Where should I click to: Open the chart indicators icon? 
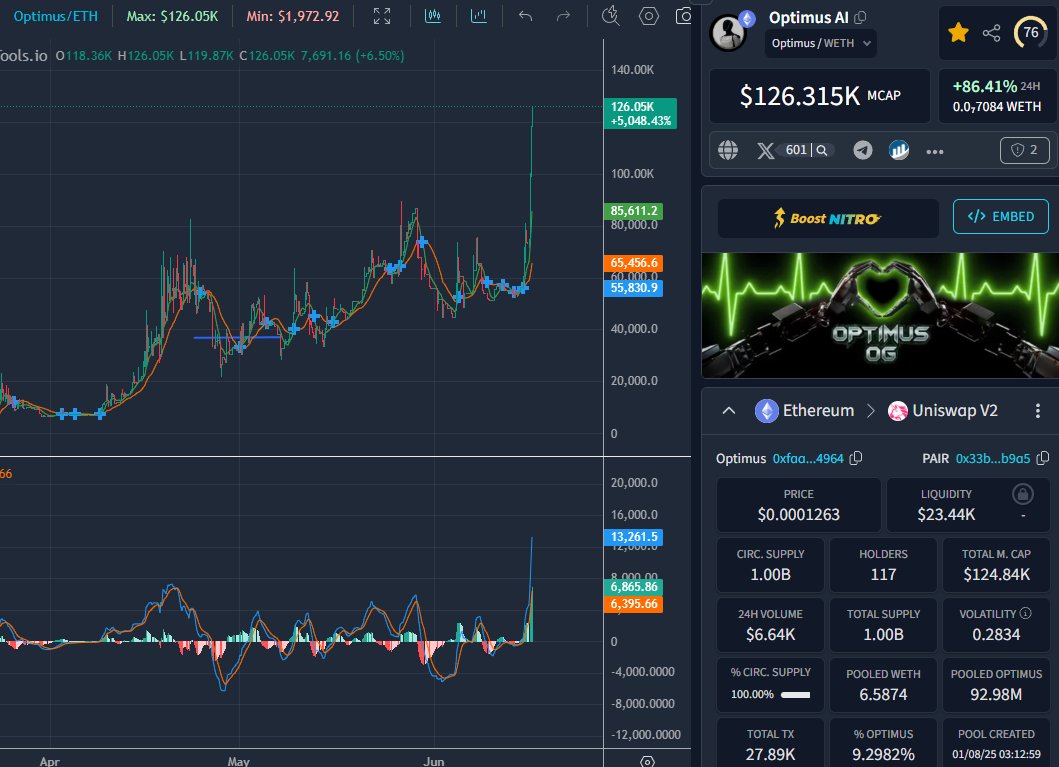click(479, 16)
